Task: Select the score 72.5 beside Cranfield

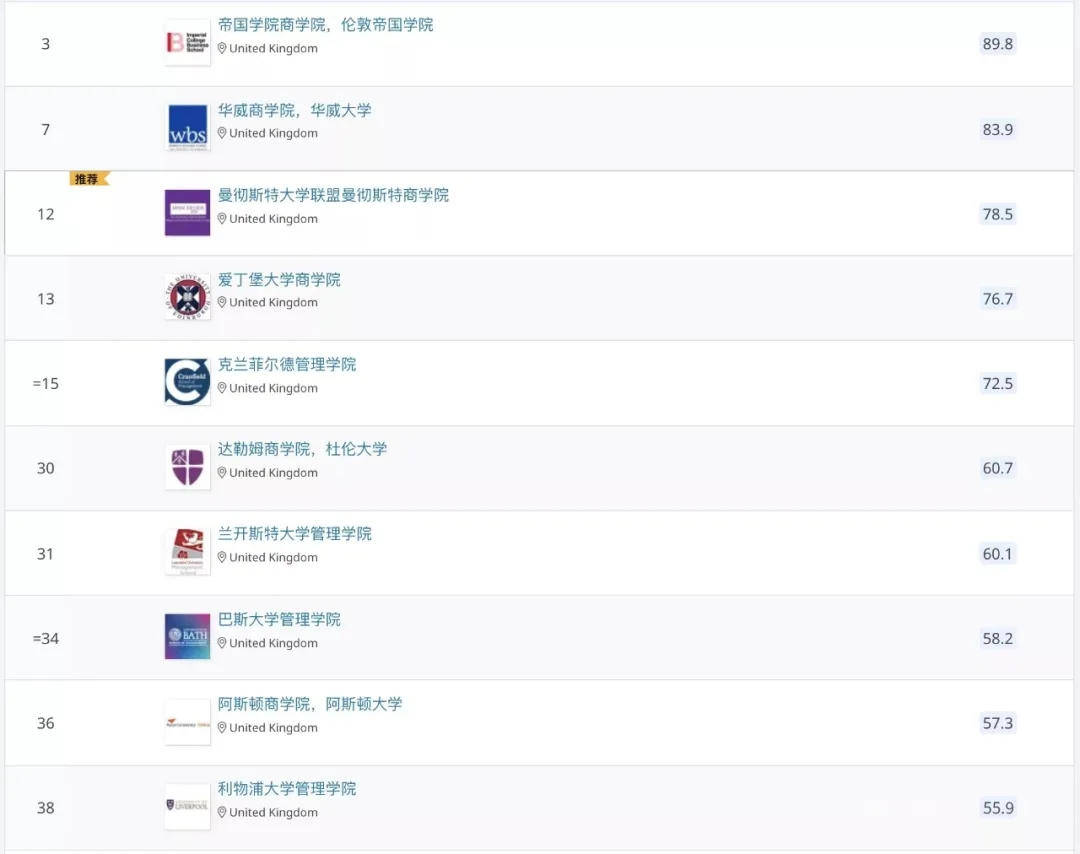Action: pos(997,382)
